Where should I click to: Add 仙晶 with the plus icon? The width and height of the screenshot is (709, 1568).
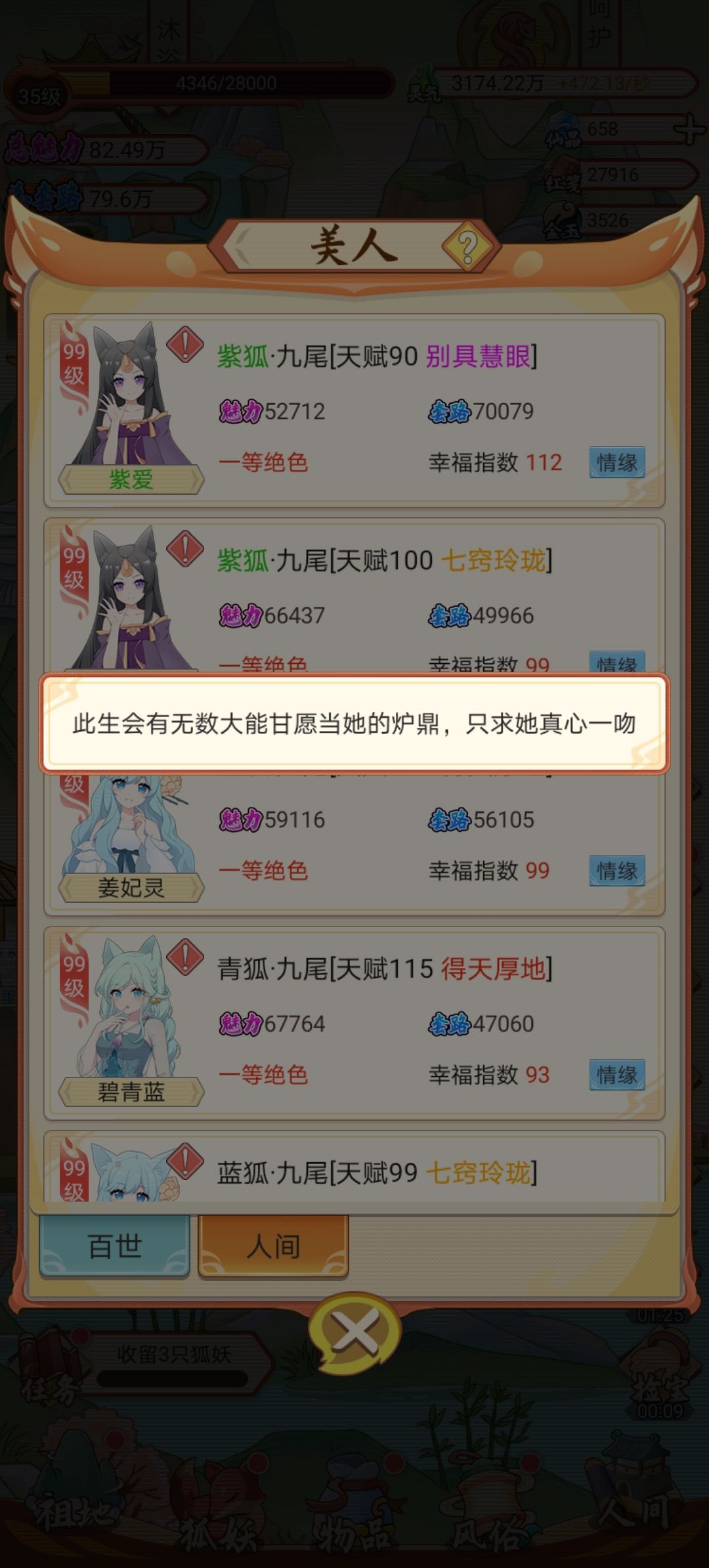[690, 129]
